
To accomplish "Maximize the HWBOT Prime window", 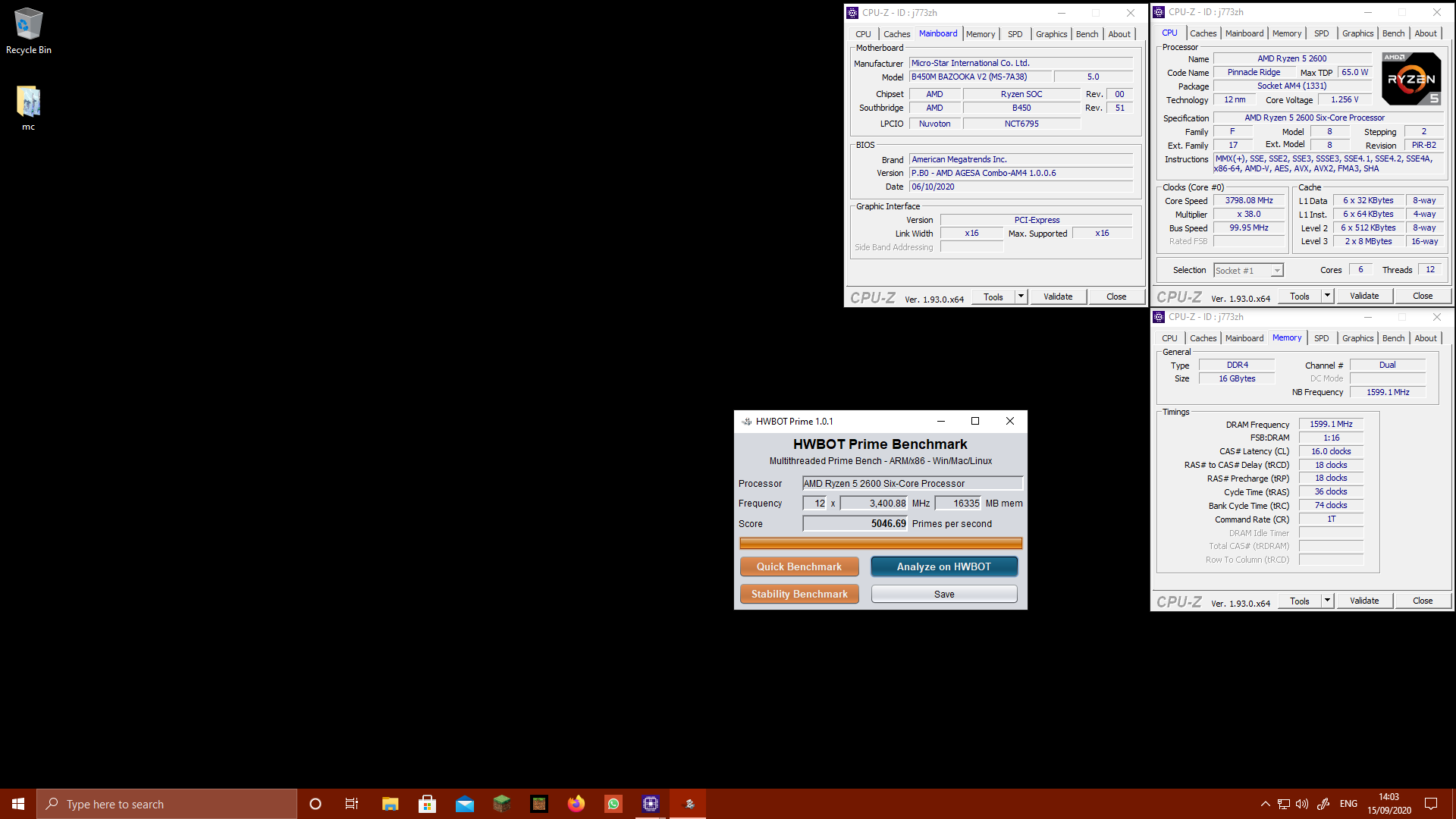I will click(975, 422).
